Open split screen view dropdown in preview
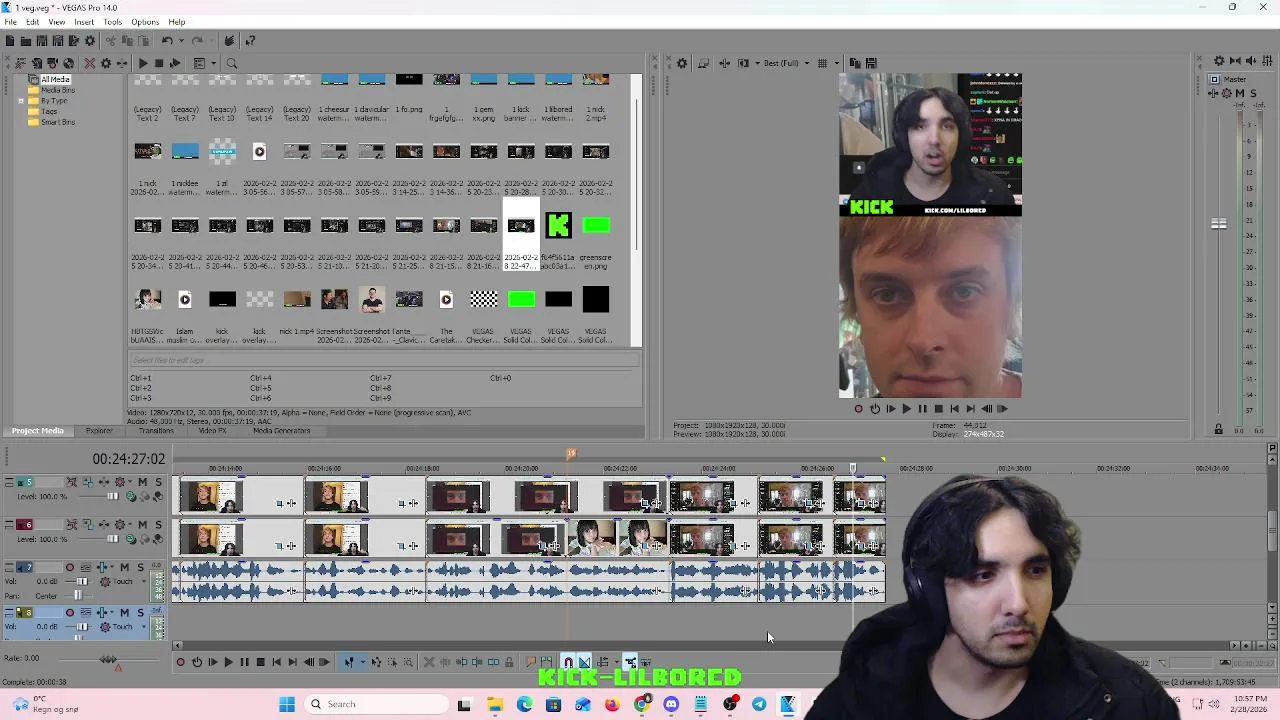 [758, 63]
